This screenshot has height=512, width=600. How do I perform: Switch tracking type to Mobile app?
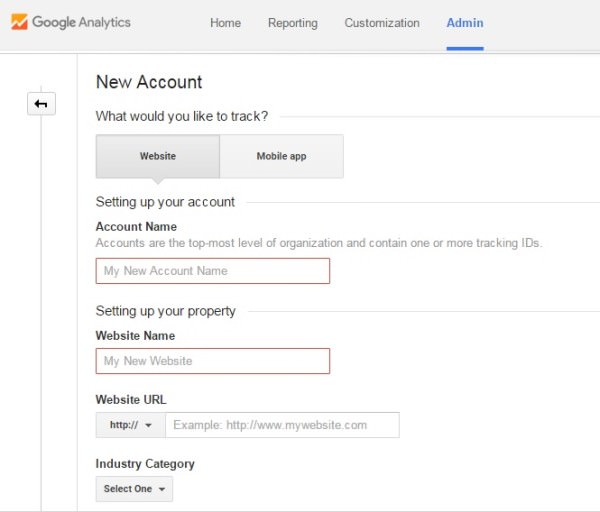click(x=281, y=156)
